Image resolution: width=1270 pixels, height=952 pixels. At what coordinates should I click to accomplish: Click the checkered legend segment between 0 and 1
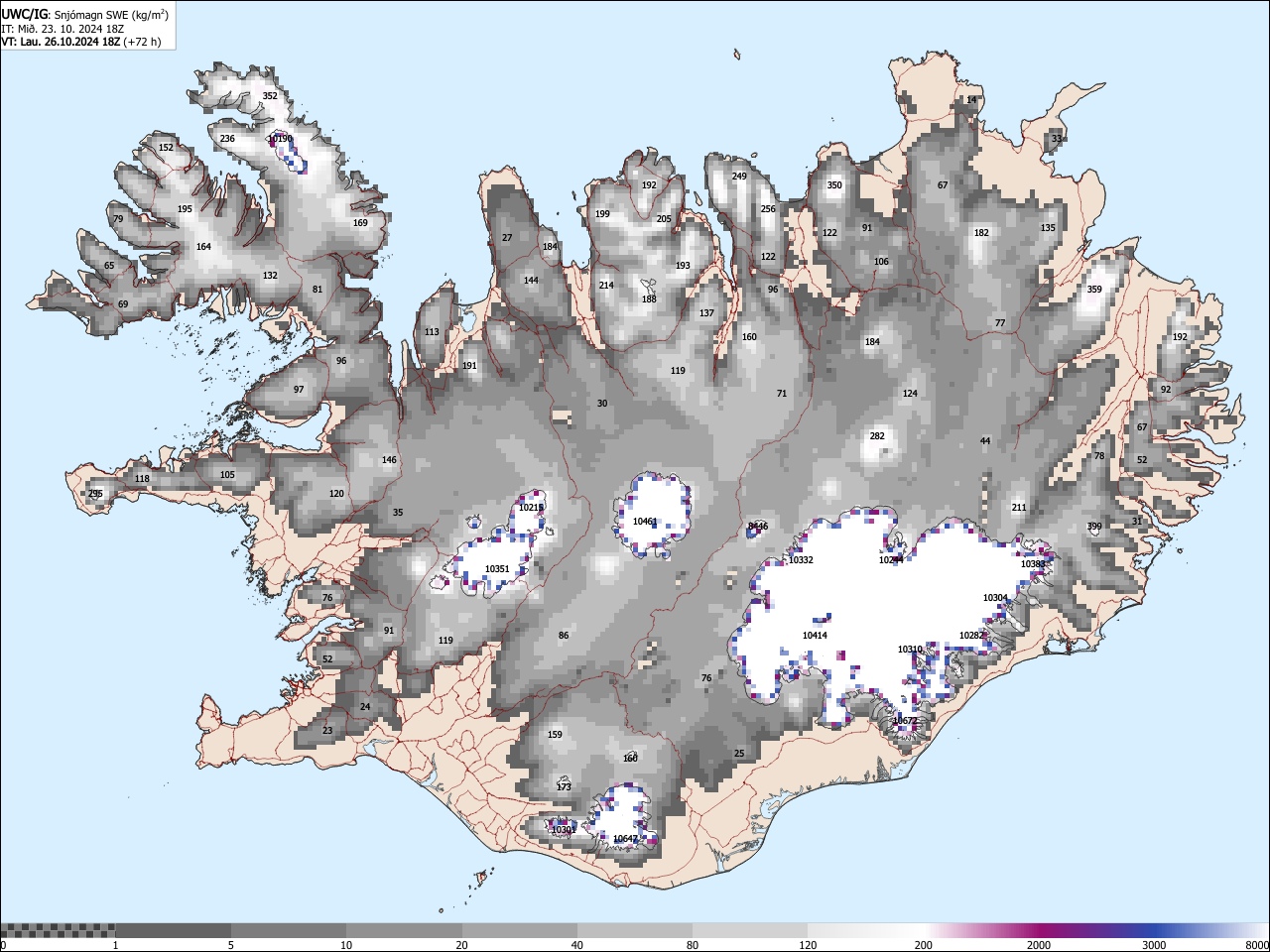58,930
